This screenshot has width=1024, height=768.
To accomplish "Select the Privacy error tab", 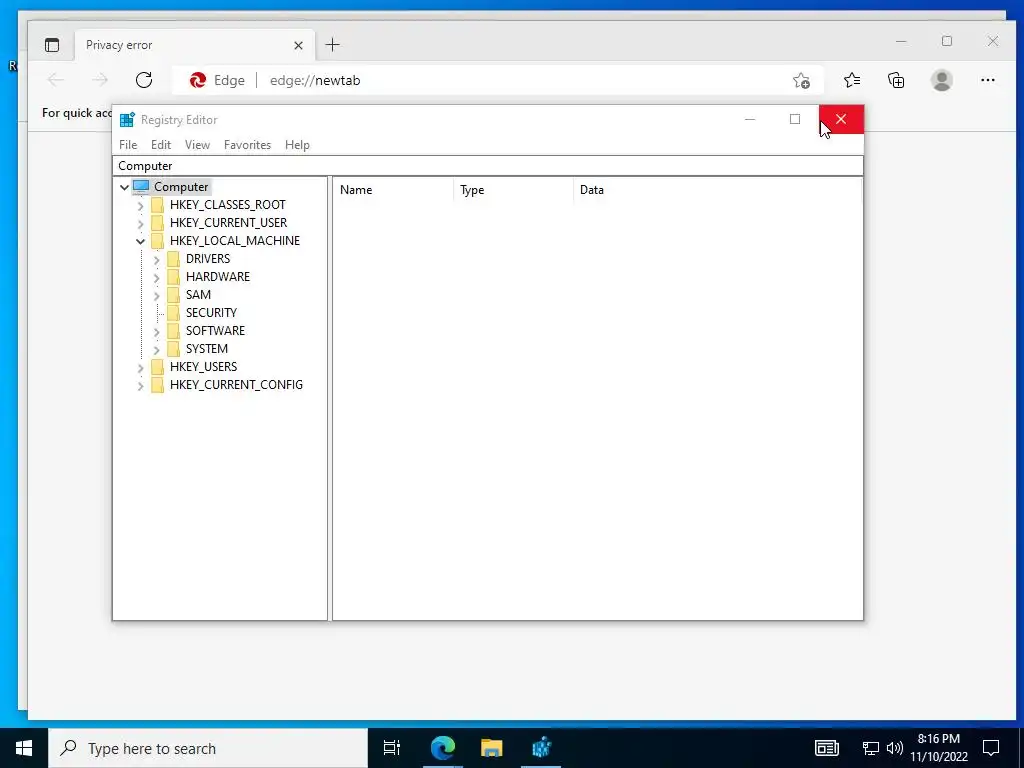I will pyautogui.click(x=195, y=45).
